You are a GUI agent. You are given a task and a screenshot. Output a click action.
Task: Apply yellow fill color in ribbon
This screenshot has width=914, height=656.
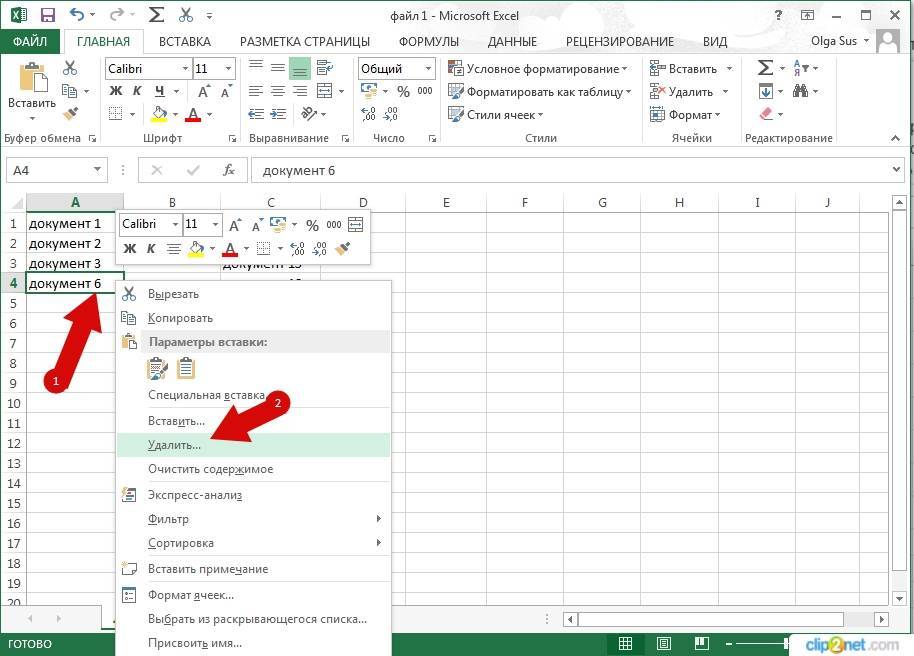click(159, 114)
